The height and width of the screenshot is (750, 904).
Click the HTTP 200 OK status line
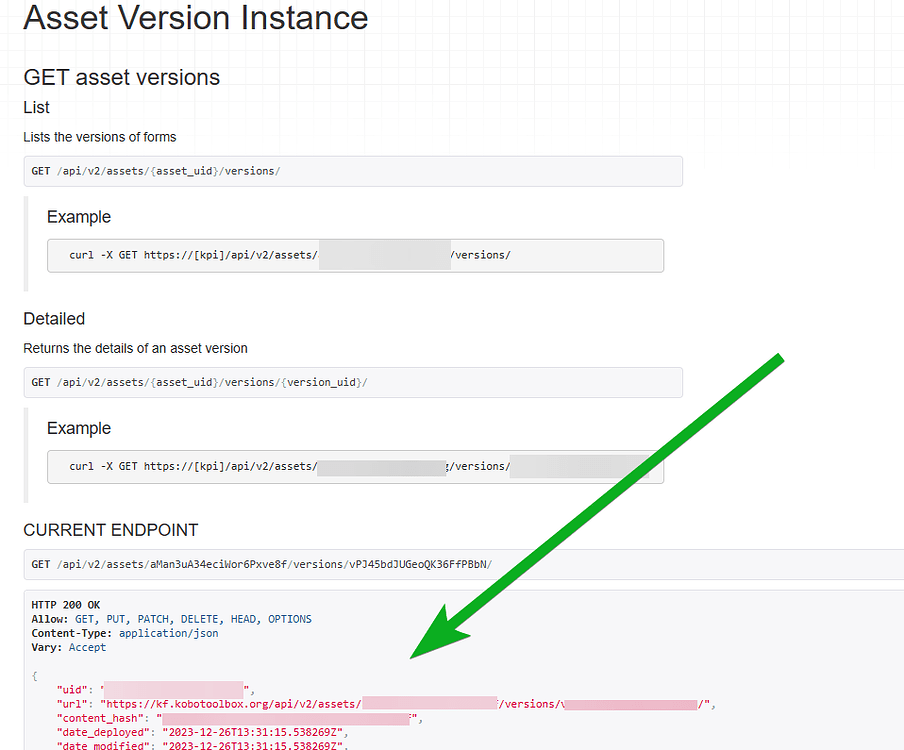(x=65, y=604)
